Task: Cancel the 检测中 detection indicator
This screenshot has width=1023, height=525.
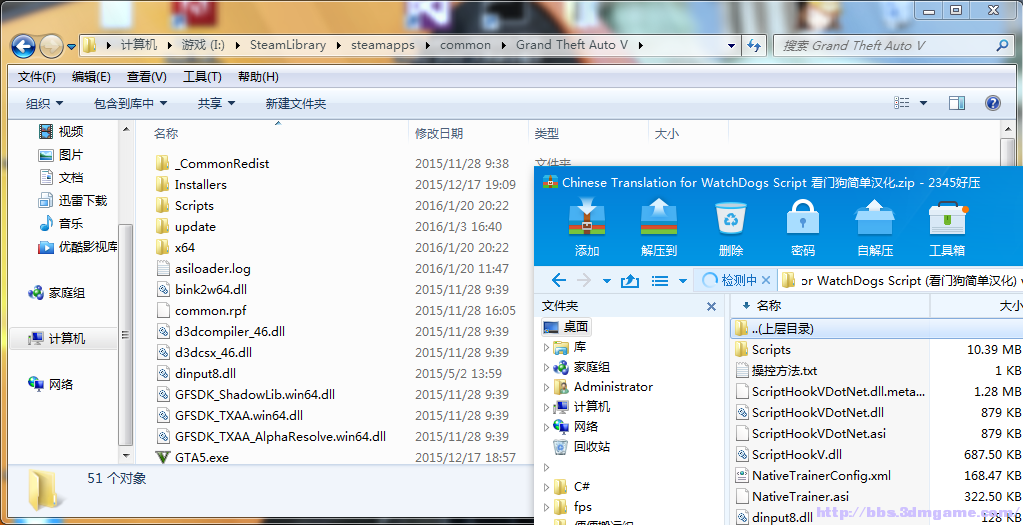Action: pyautogui.click(x=767, y=280)
